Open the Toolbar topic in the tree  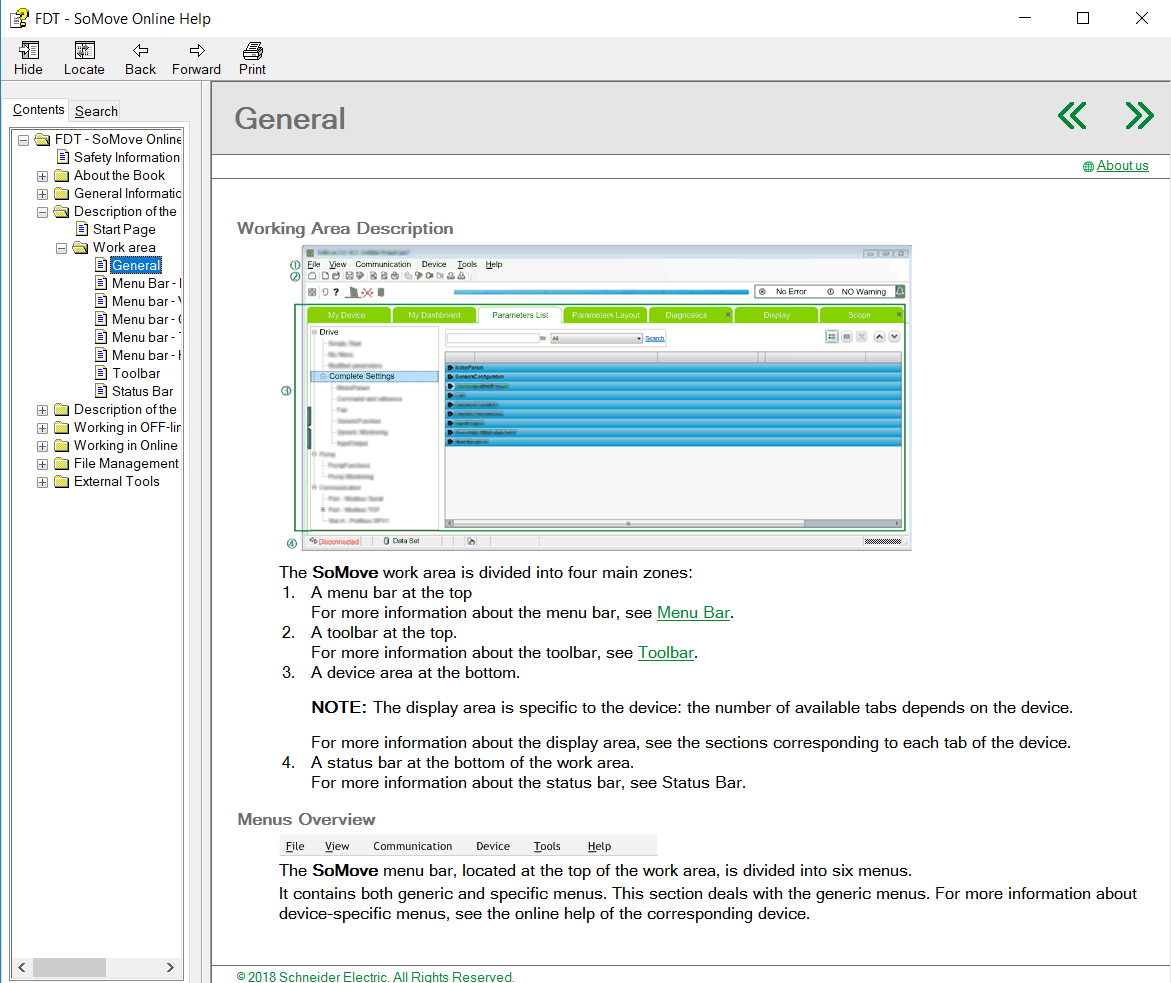(x=136, y=373)
